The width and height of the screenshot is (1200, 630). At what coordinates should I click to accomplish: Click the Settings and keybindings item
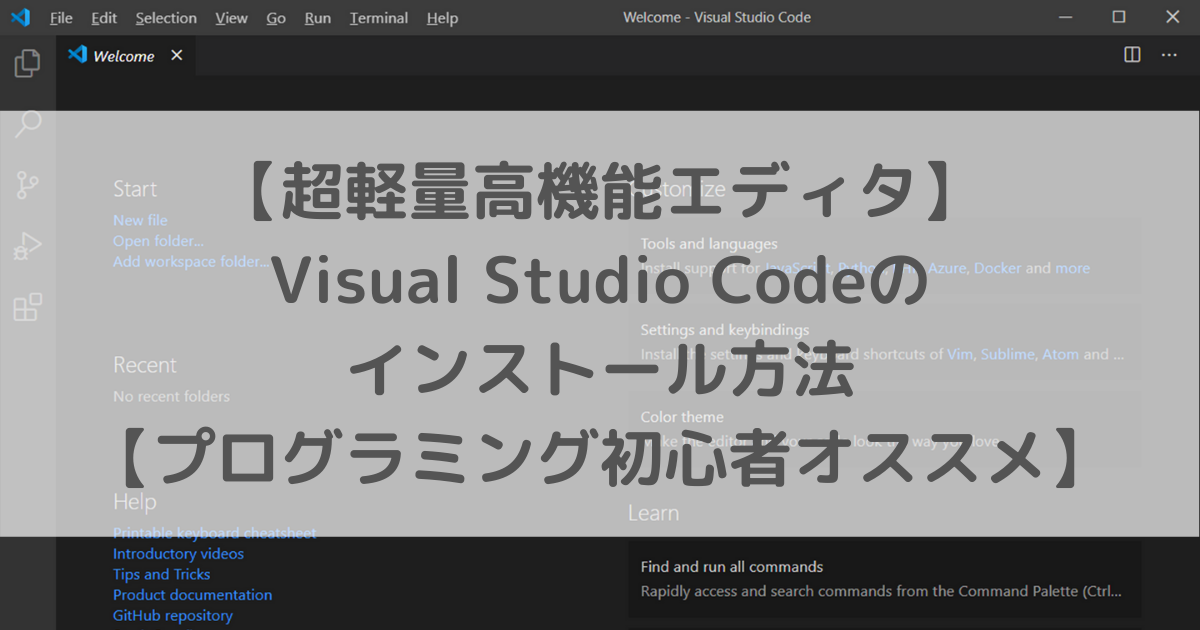click(x=884, y=342)
